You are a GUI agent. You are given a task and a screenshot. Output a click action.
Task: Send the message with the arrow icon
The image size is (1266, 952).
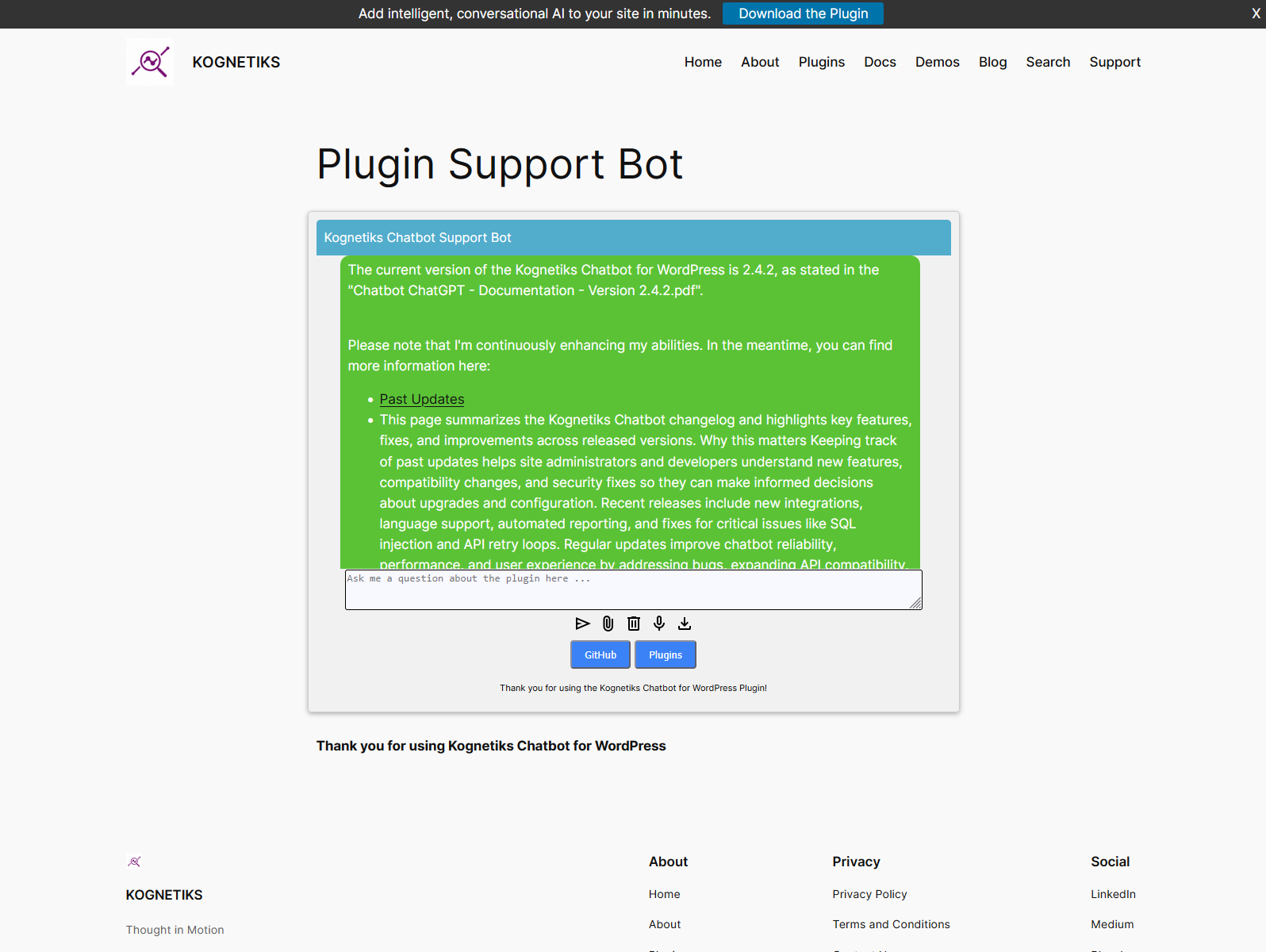click(582, 624)
